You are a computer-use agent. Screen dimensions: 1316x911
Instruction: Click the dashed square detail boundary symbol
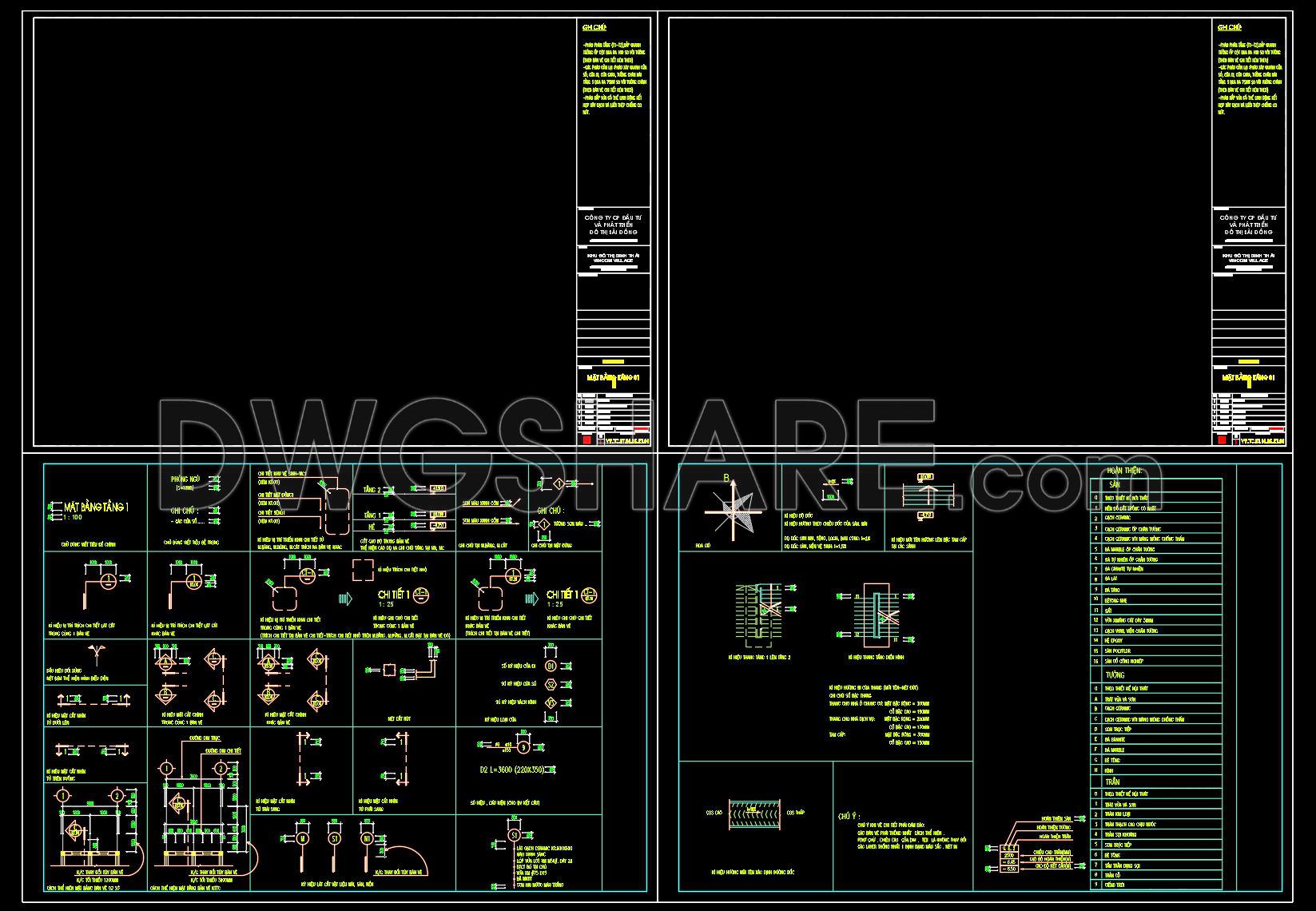(x=363, y=571)
